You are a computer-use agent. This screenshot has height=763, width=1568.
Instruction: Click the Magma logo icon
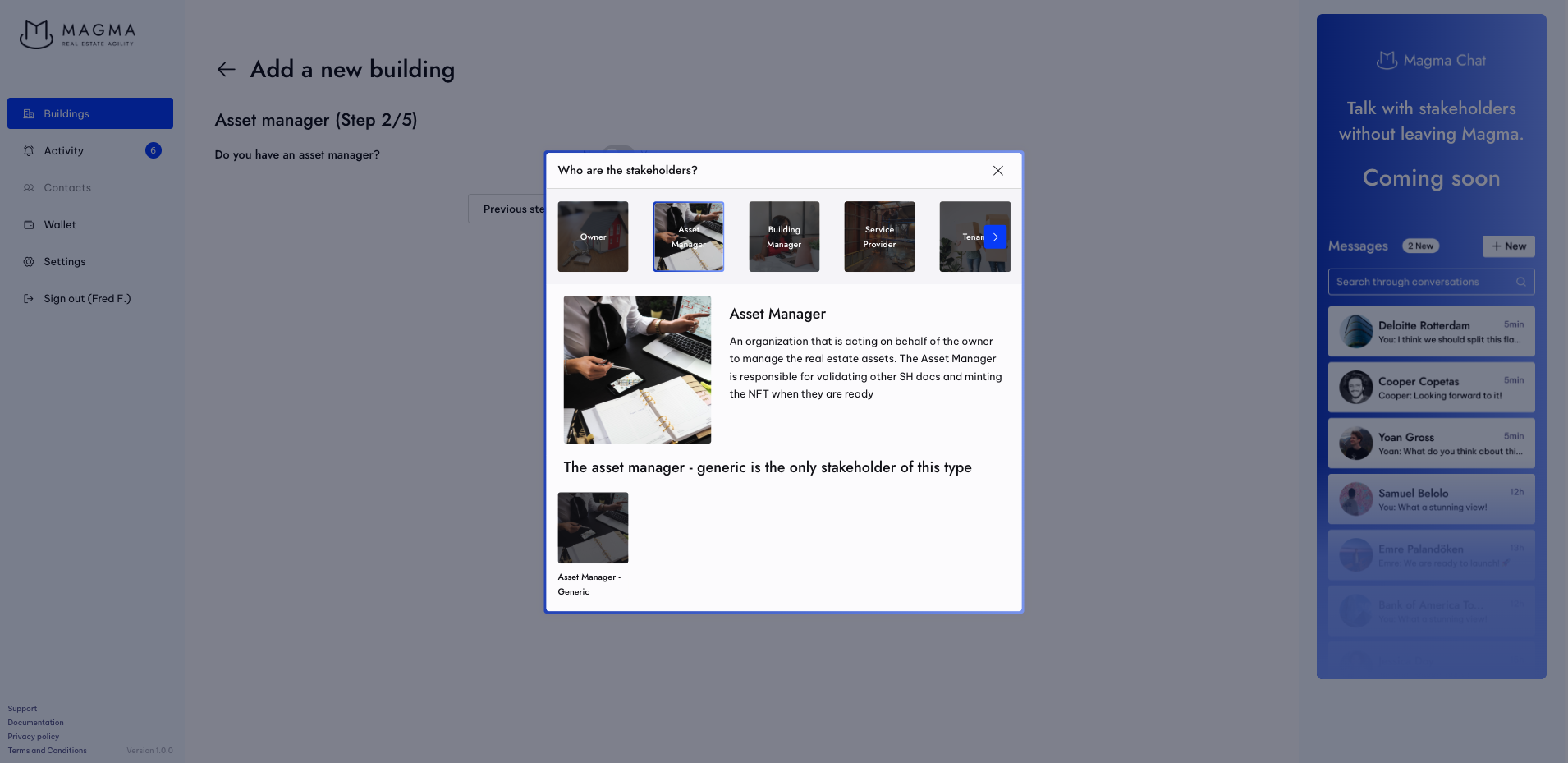[x=36, y=34]
